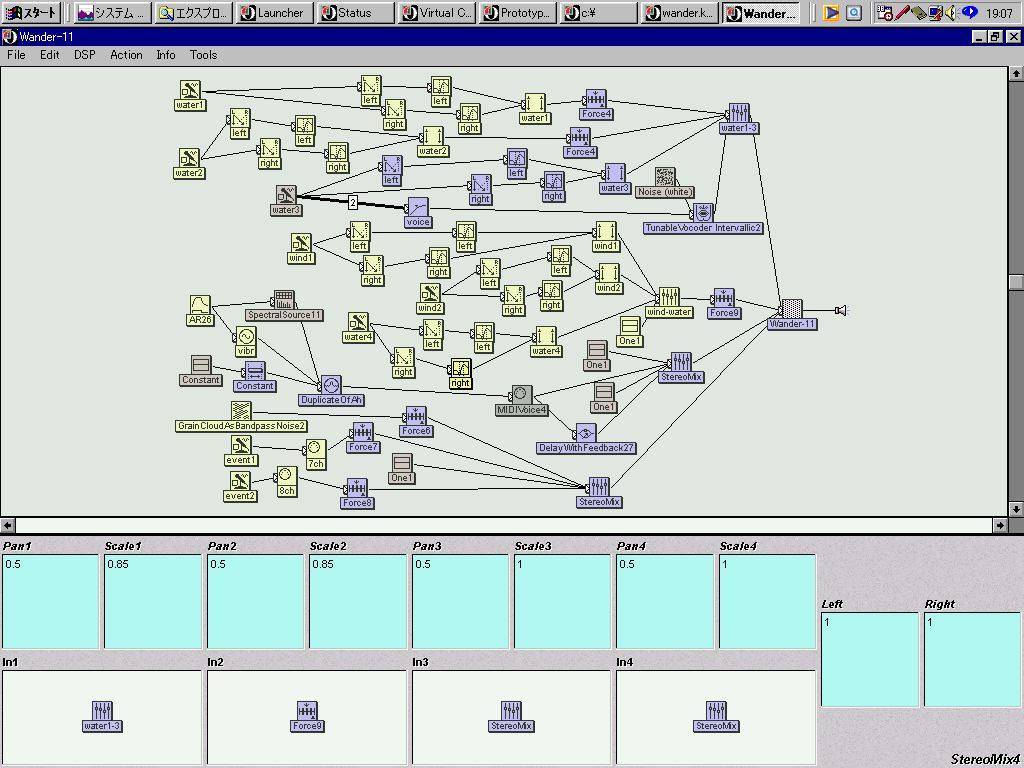Click the water1-3 mixer node in the graph
1024x768 pixels.
739,118
